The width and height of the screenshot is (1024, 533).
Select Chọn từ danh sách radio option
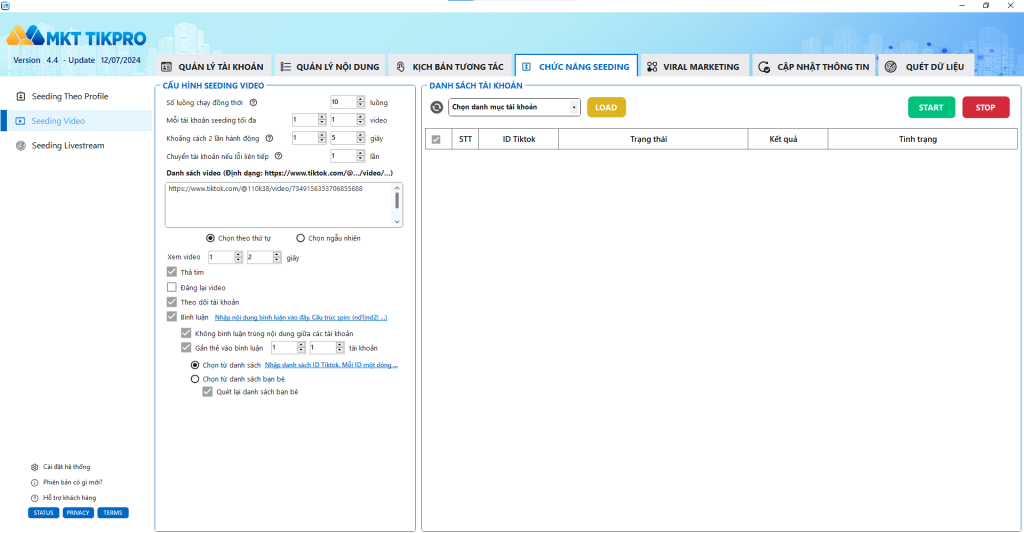(195, 365)
